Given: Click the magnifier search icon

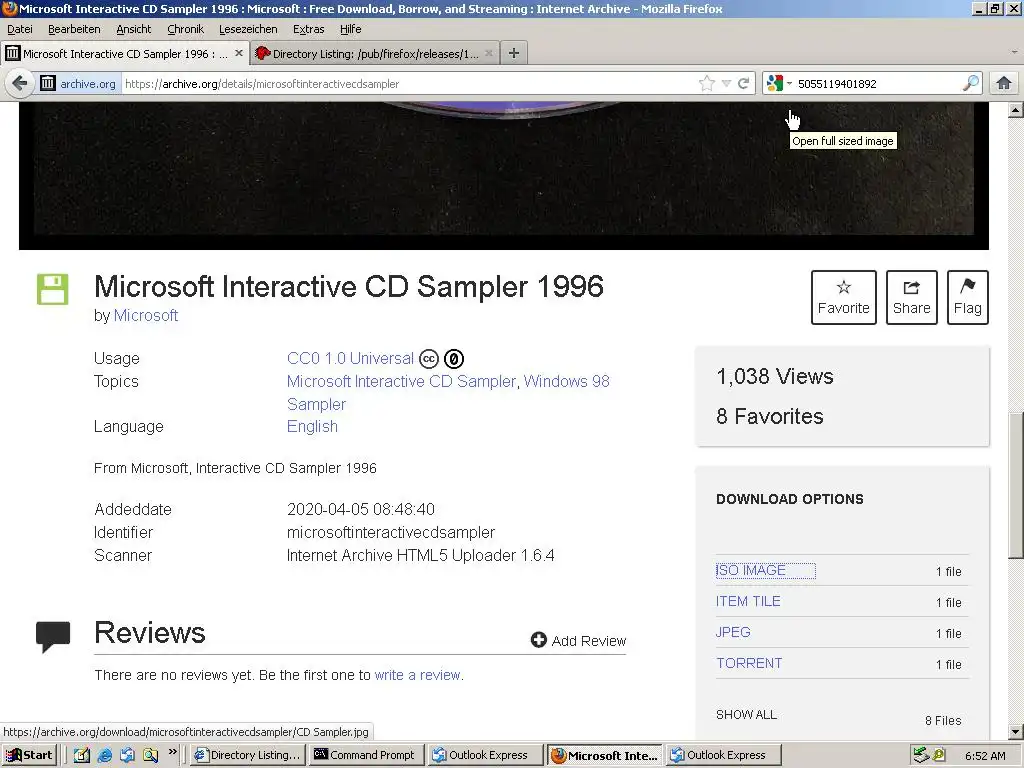Looking at the screenshot, I should [971, 84].
